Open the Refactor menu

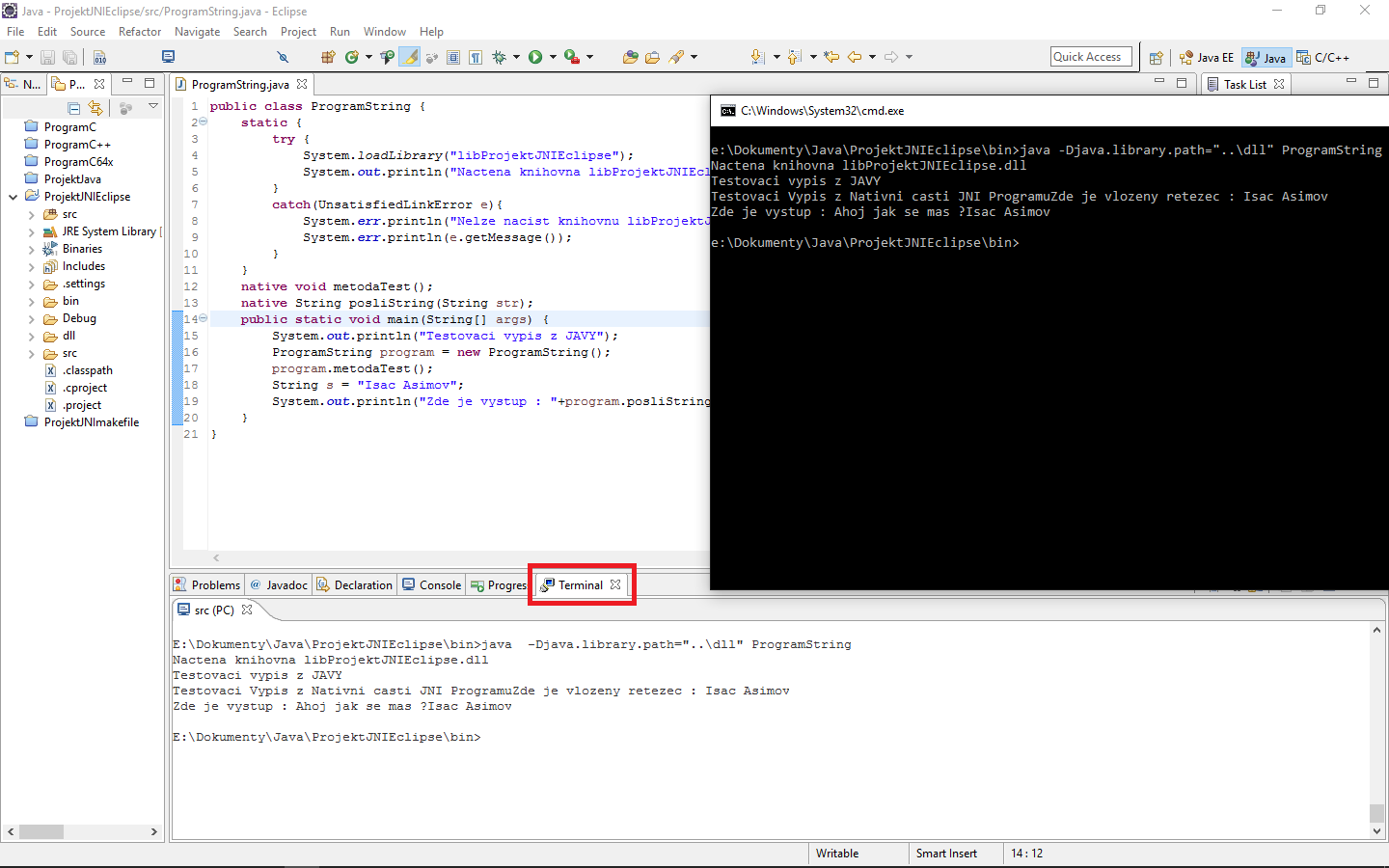[x=140, y=31]
